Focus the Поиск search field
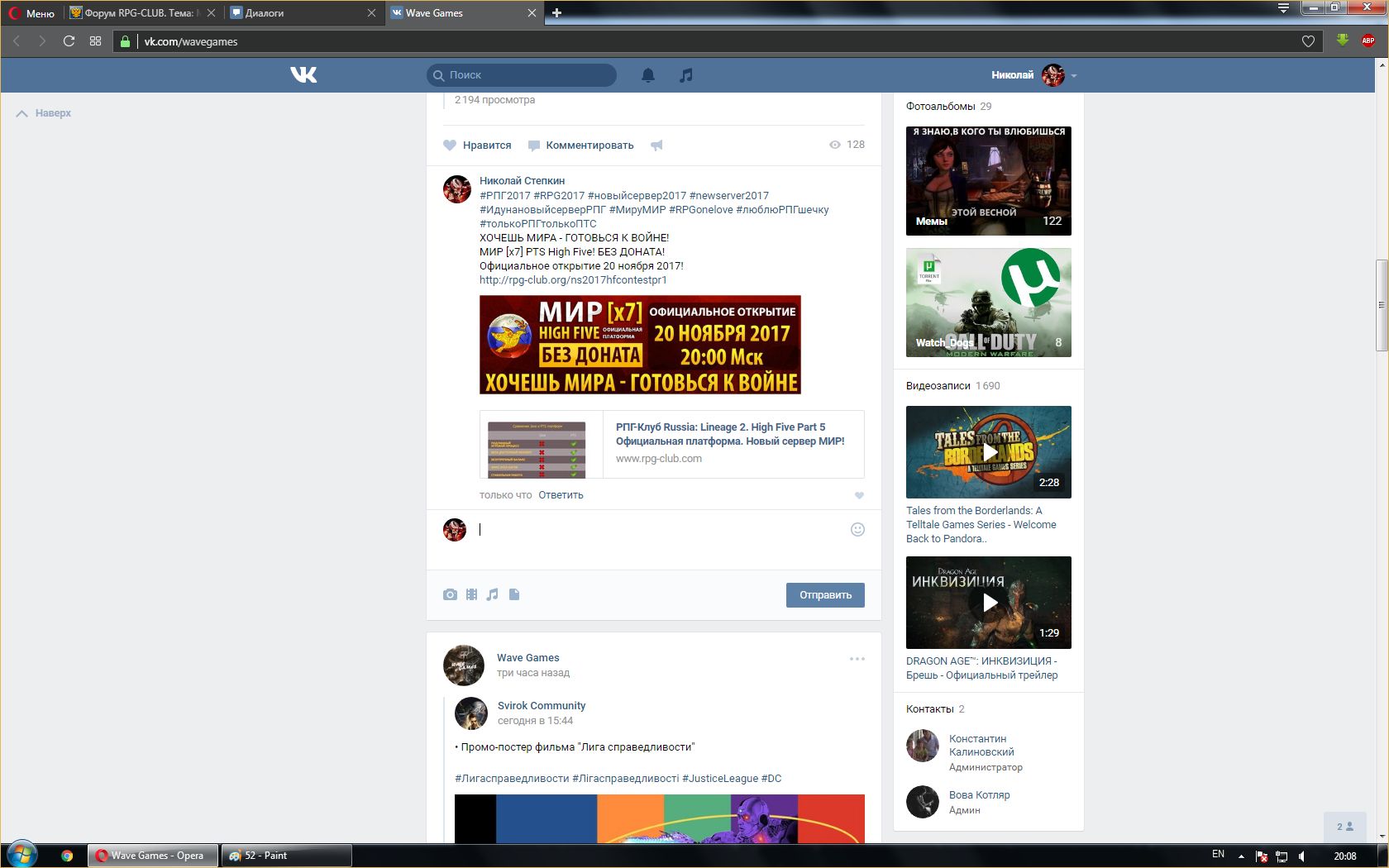Image resolution: width=1389 pixels, height=868 pixels. click(522, 75)
